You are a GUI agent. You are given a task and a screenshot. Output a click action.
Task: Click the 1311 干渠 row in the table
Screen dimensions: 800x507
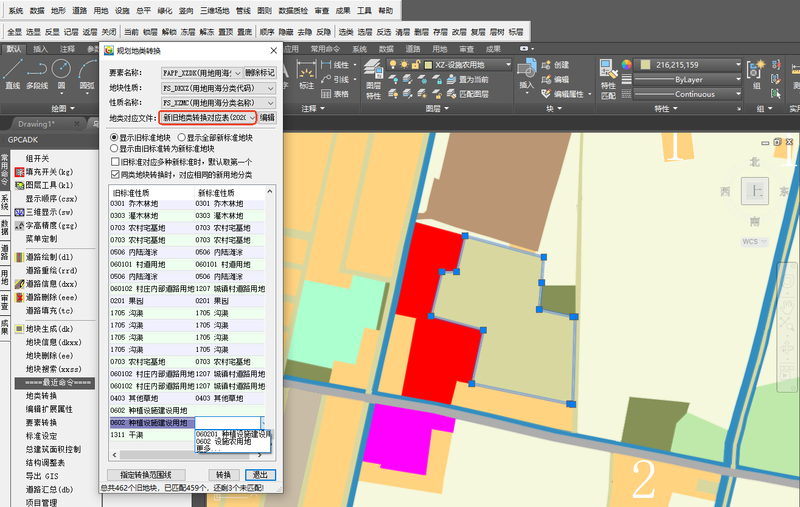tap(187, 435)
